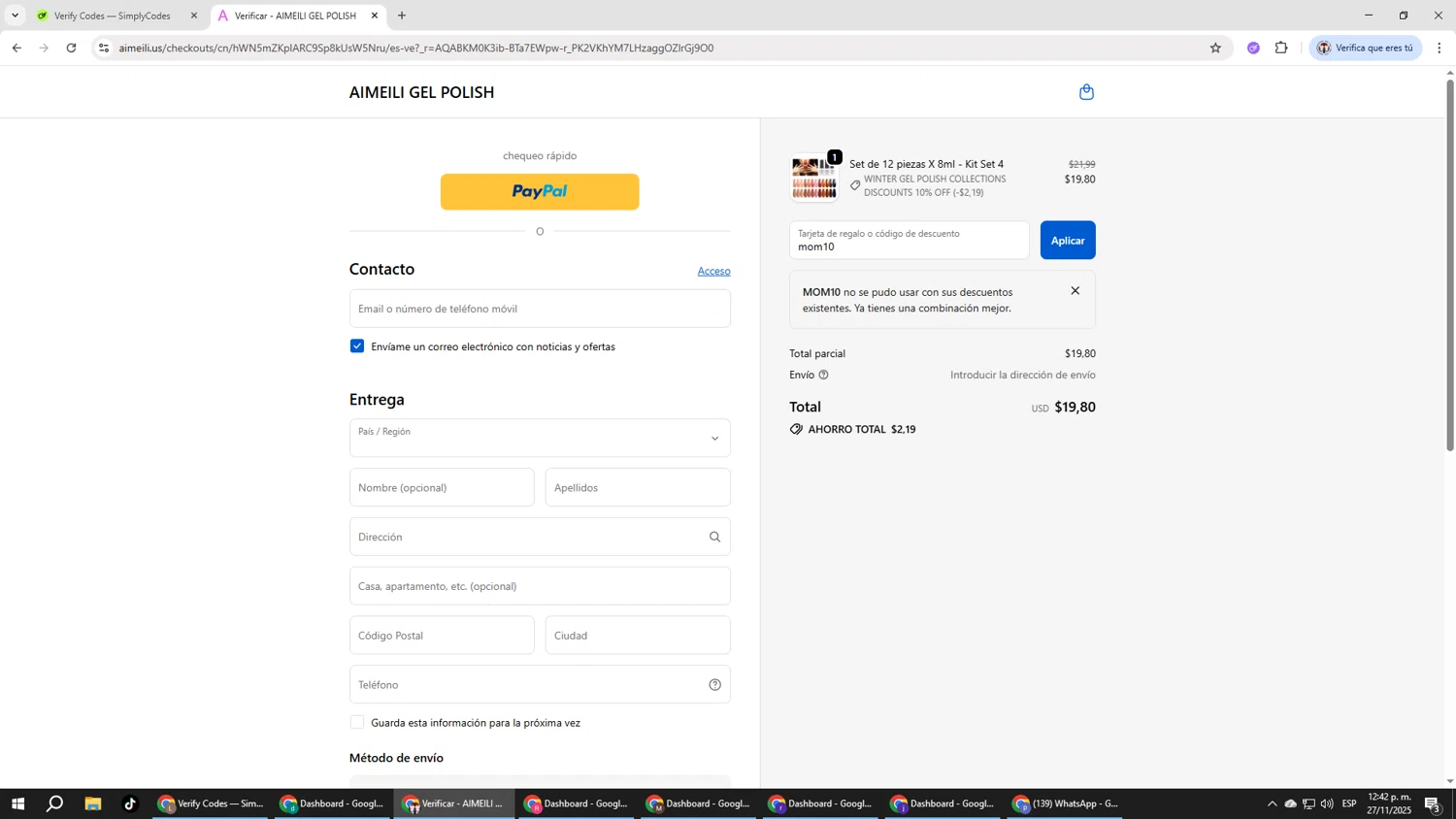
Task: Dismiss the MOM10 discount error message
Action: [x=1075, y=291]
